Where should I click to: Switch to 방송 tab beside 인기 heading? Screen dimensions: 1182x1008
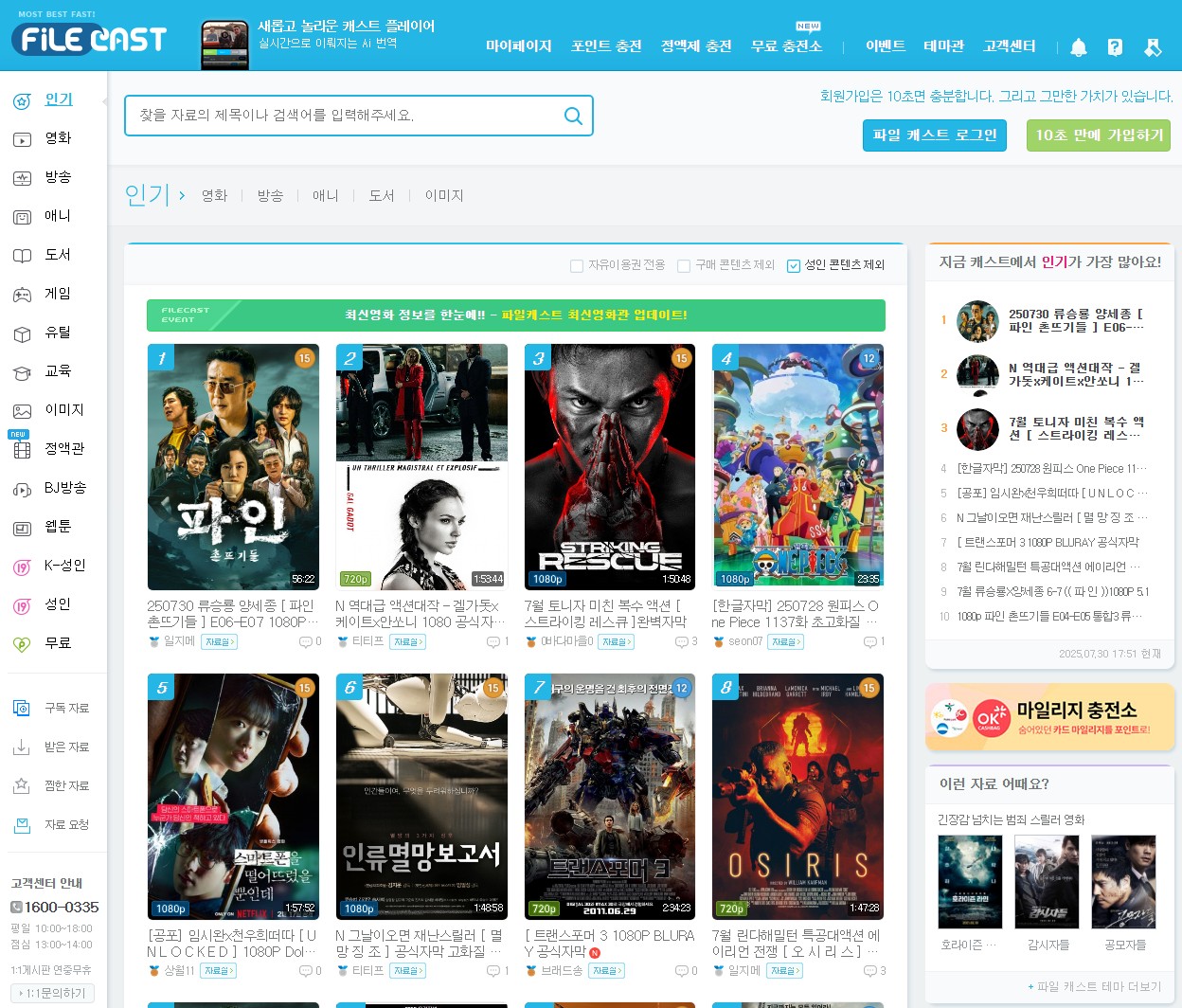(270, 196)
